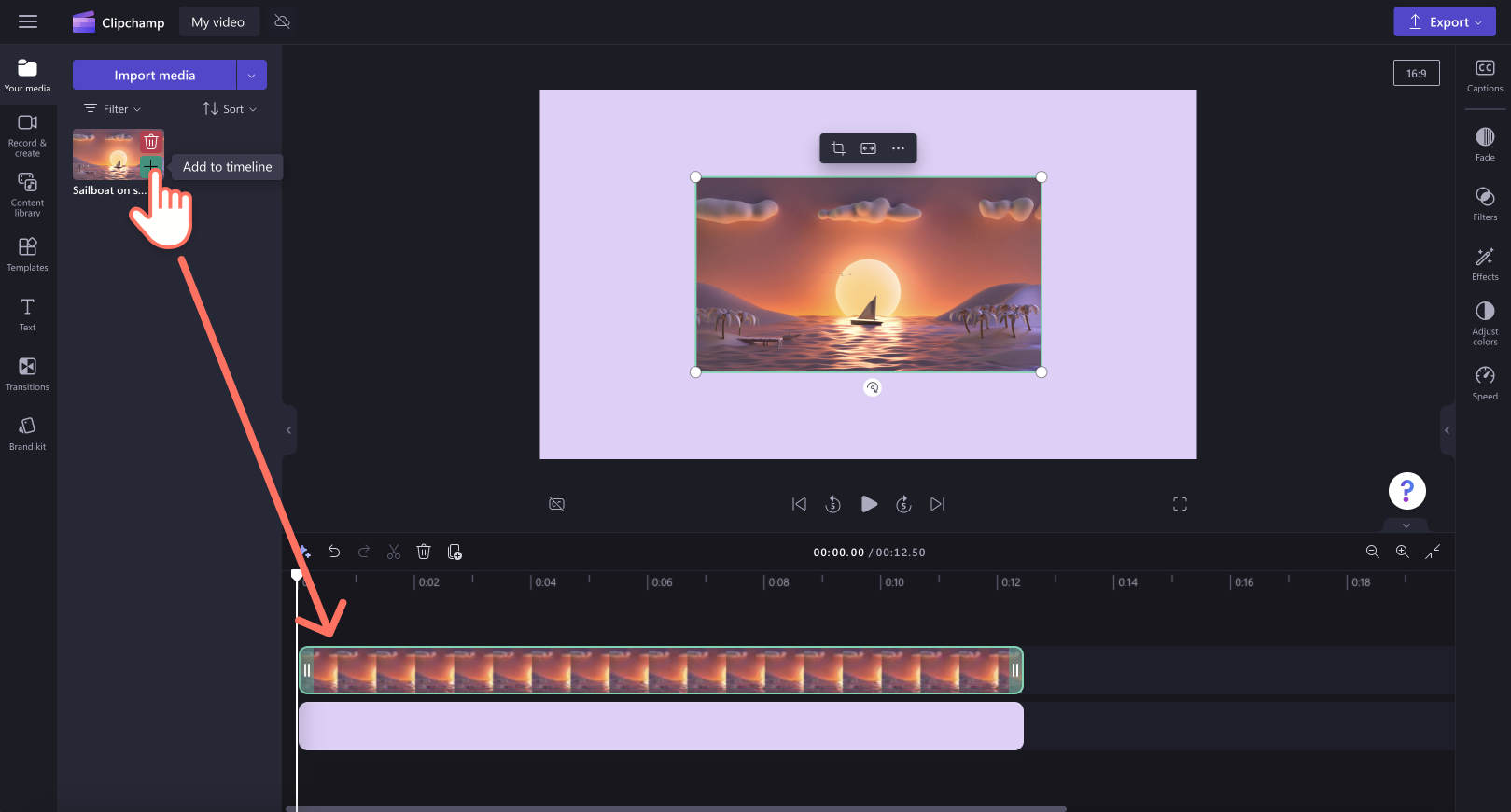
Task: Open the Adjust colors panel
Action: 1485,324
